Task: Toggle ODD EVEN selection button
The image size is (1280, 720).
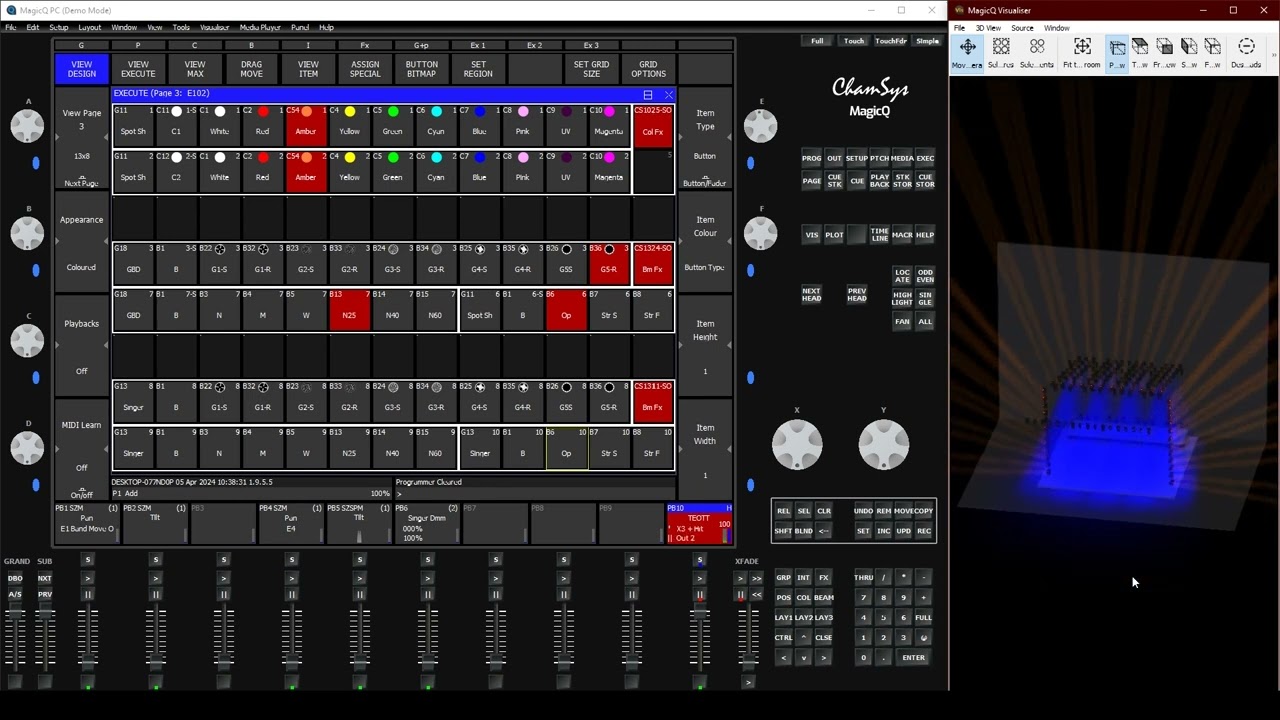Action: (x=925, y=275)
